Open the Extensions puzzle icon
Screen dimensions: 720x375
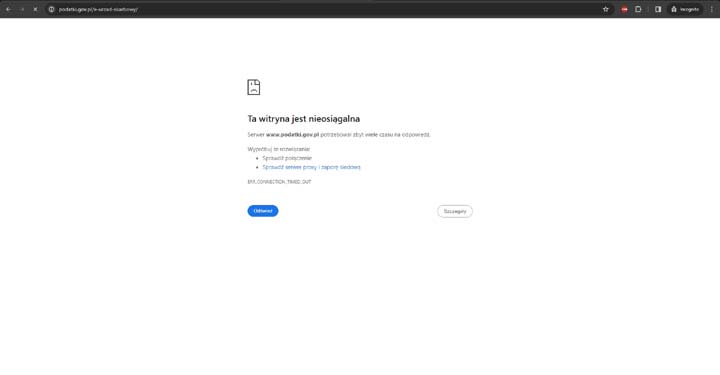(x=638, y=9)
